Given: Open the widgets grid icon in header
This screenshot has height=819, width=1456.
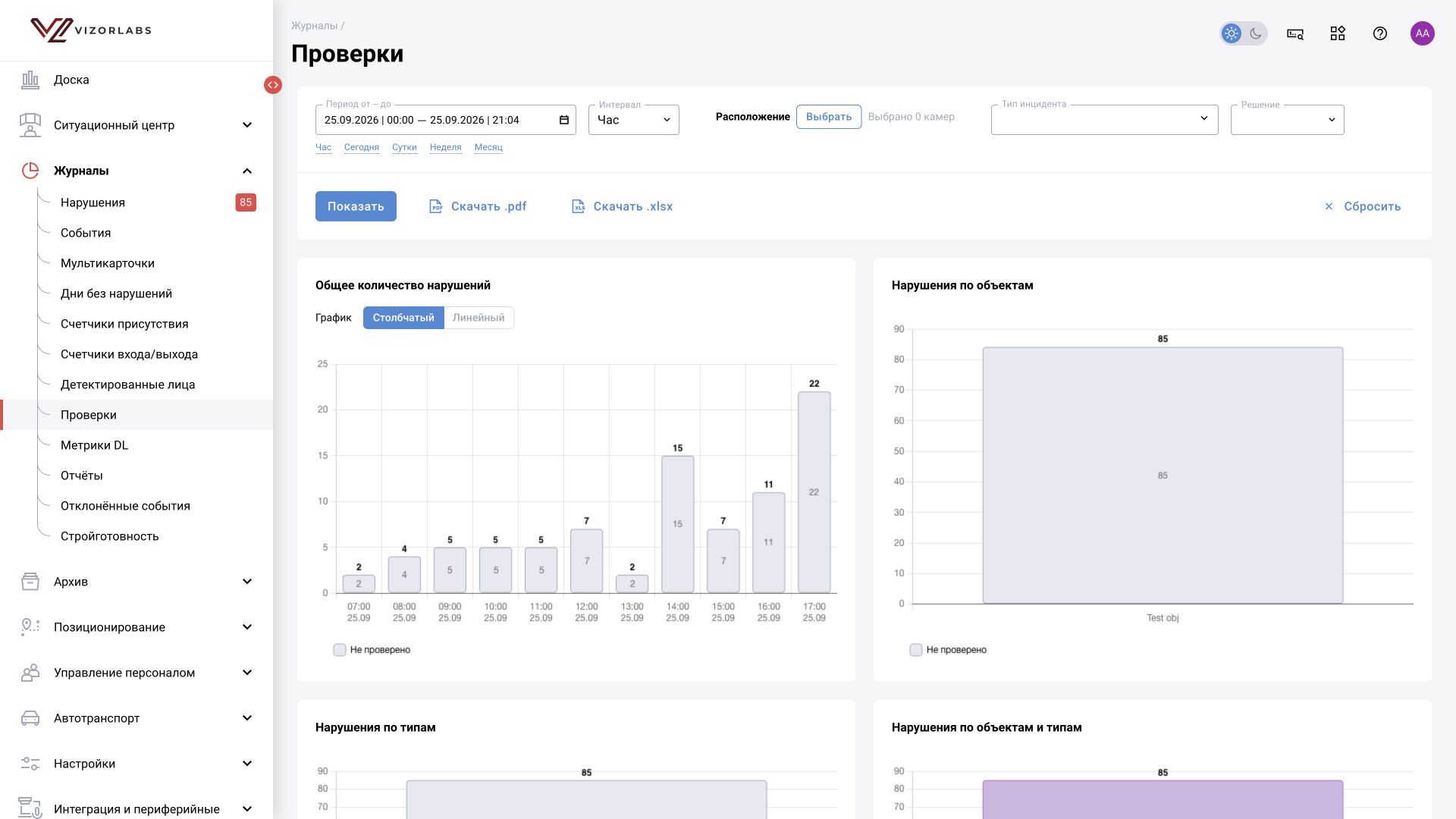Looking at the screenshot, I should [x=1338, y=33].
